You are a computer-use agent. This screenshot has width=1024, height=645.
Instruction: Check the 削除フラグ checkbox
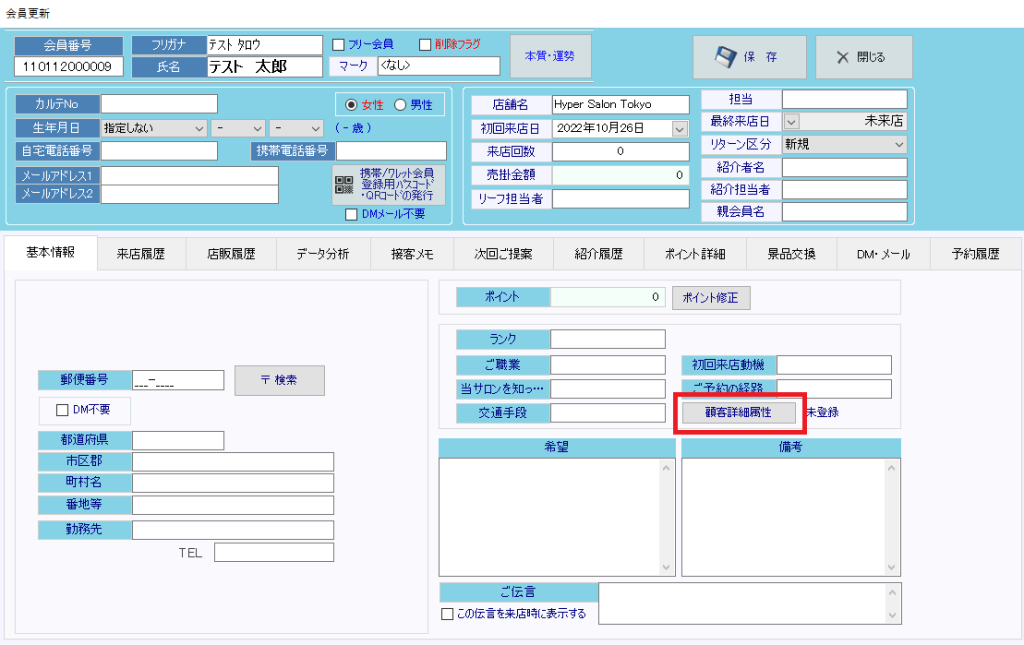425,44
